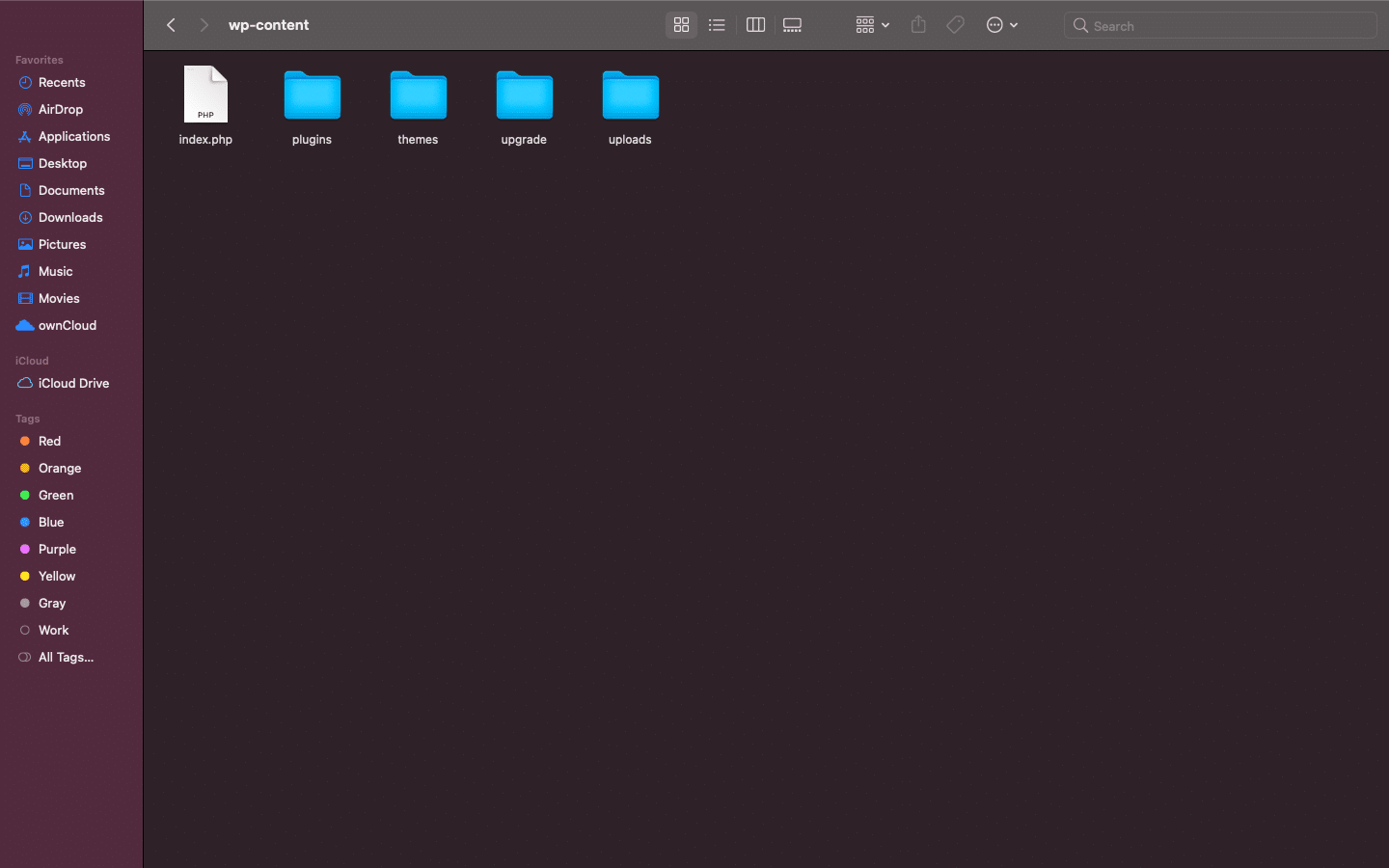Go forward with the right chevron button
This screenshot has height=868, width=1389.
pyautogui.click(x=204, y=25)
